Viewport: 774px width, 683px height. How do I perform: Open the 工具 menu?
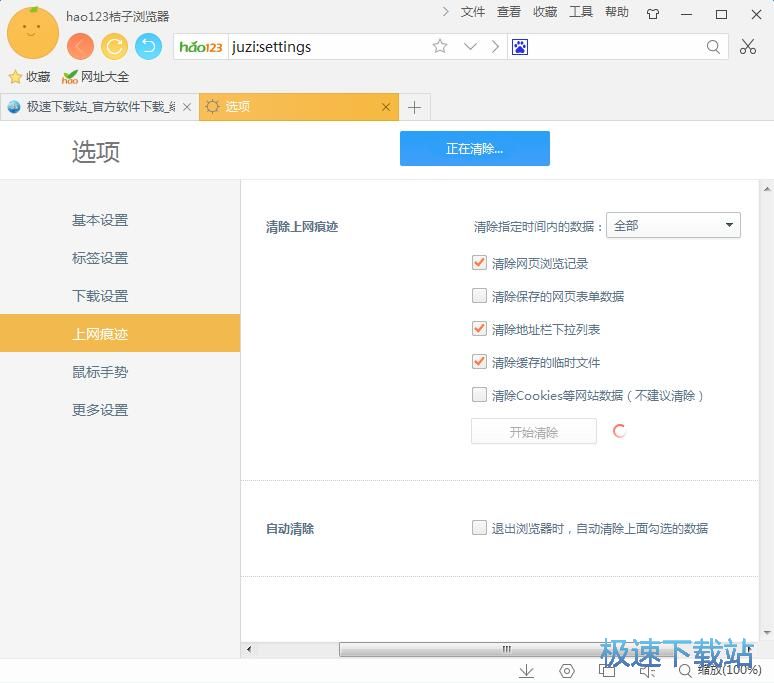click(581, 12)
